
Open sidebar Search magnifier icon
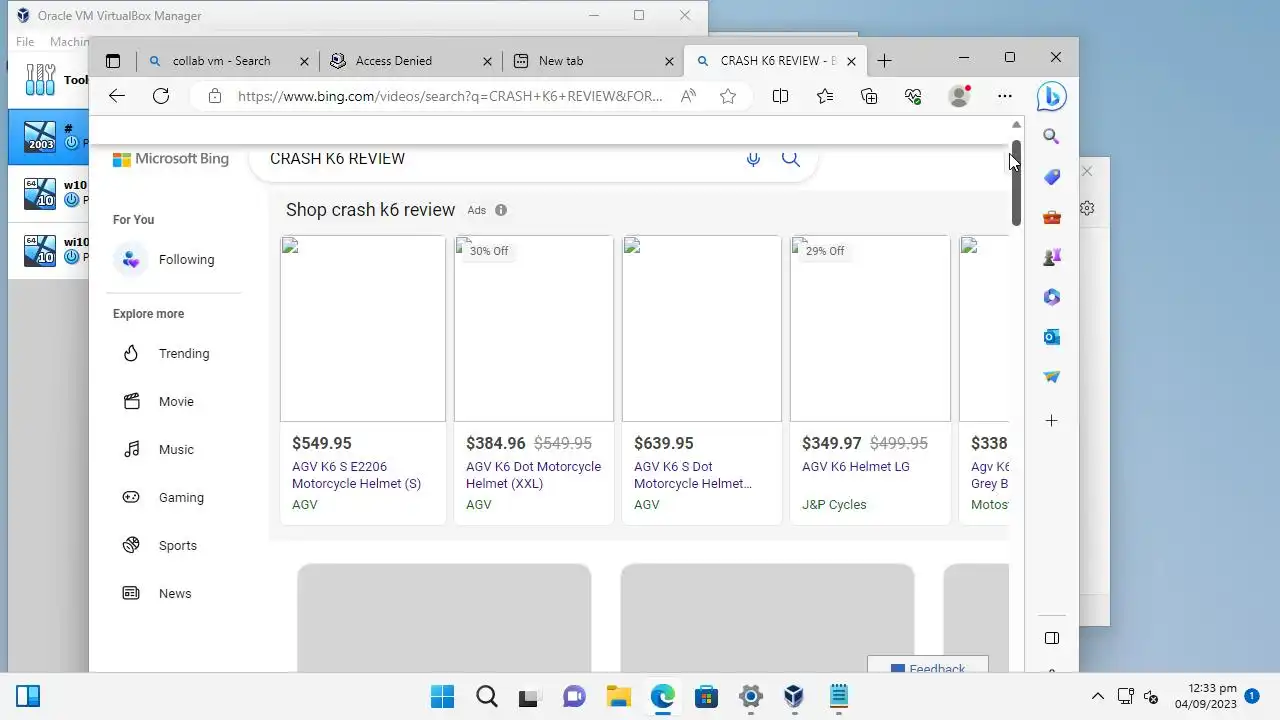point(1051,137)
